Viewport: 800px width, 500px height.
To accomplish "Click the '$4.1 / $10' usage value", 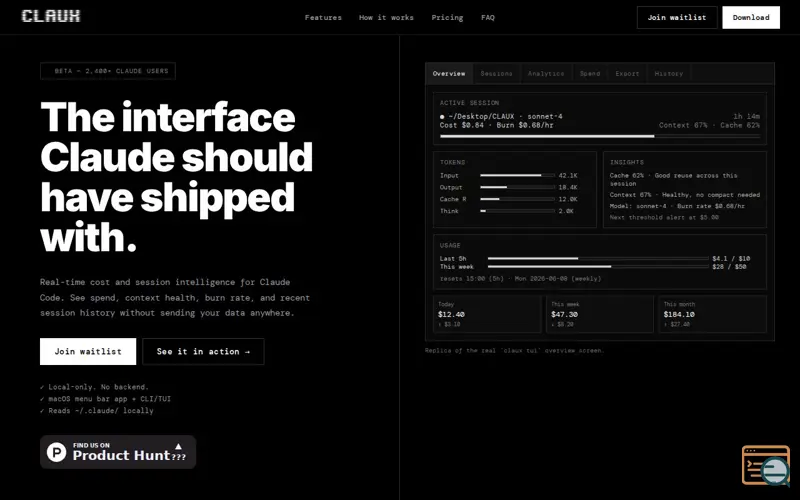I will pos(731,259).
